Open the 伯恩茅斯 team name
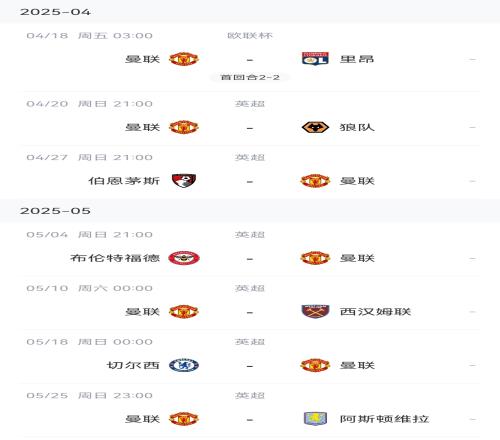 [124, 181]
